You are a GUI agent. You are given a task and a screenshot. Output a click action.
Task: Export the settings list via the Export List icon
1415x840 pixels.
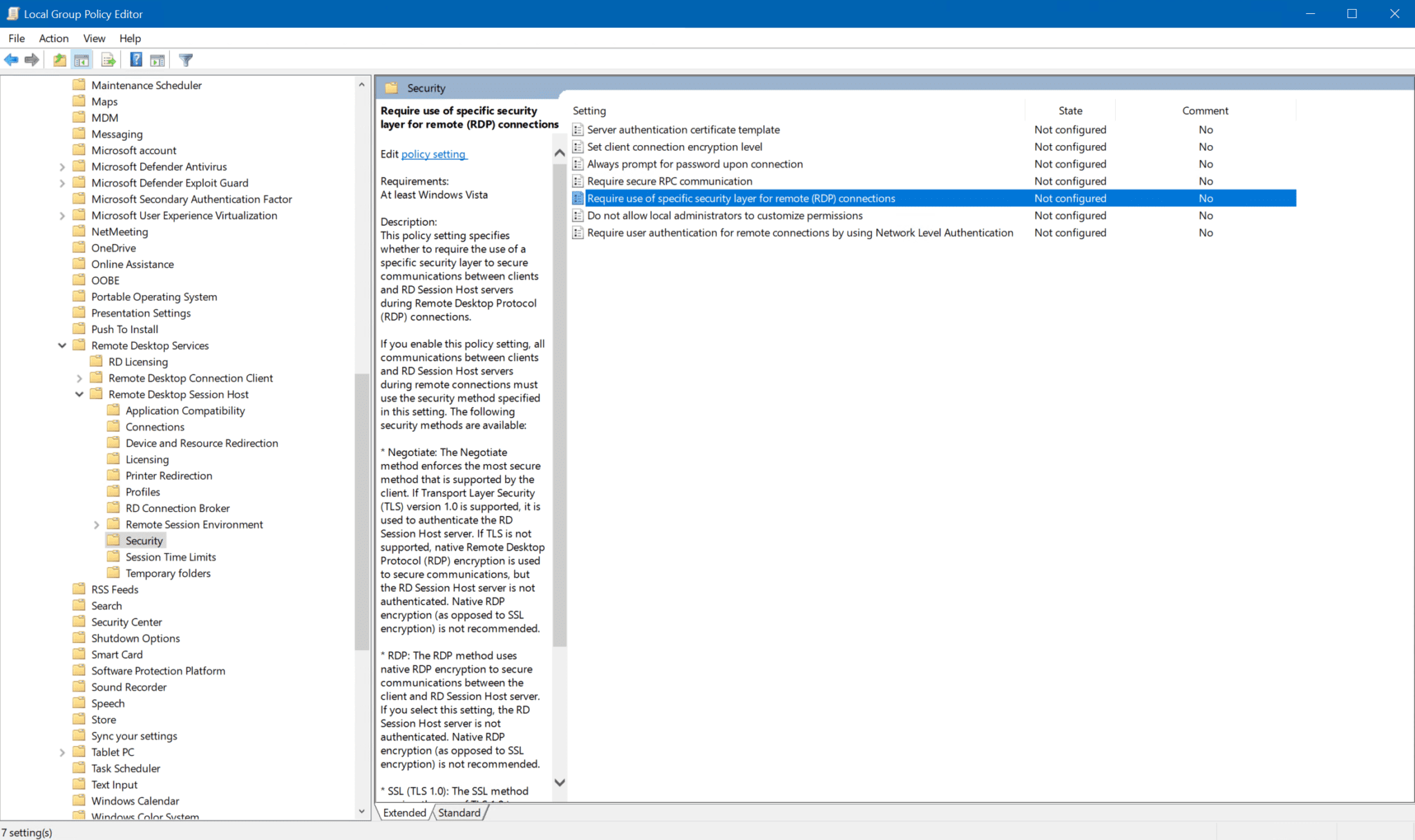108,59
